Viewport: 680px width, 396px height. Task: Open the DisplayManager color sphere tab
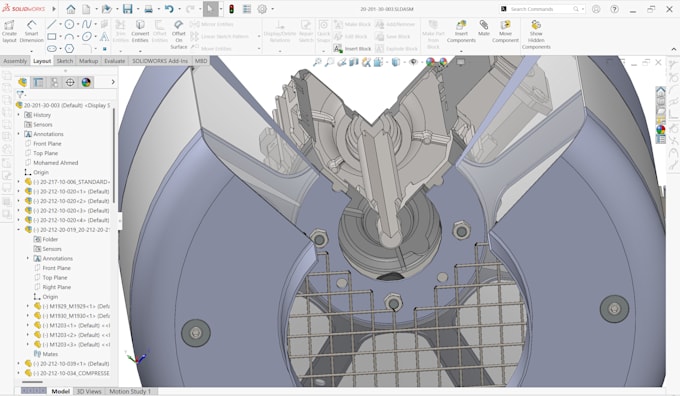point(86,82)
